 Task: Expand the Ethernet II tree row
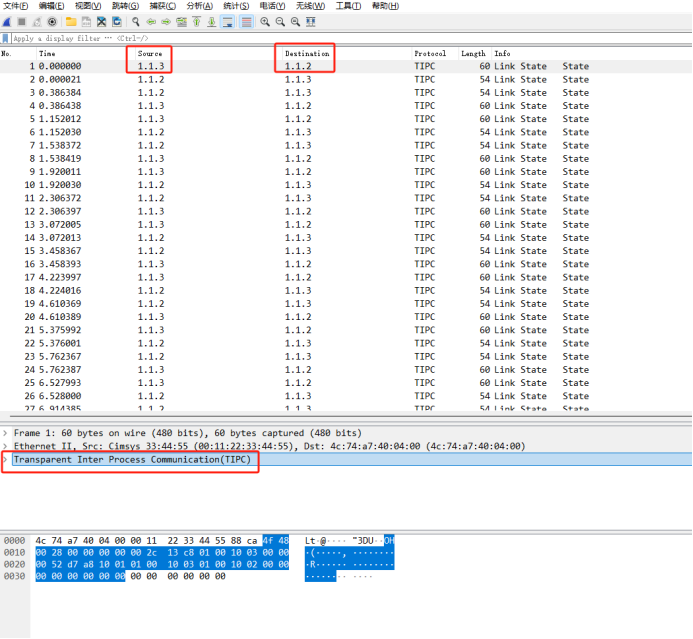(x=5, y=446)
